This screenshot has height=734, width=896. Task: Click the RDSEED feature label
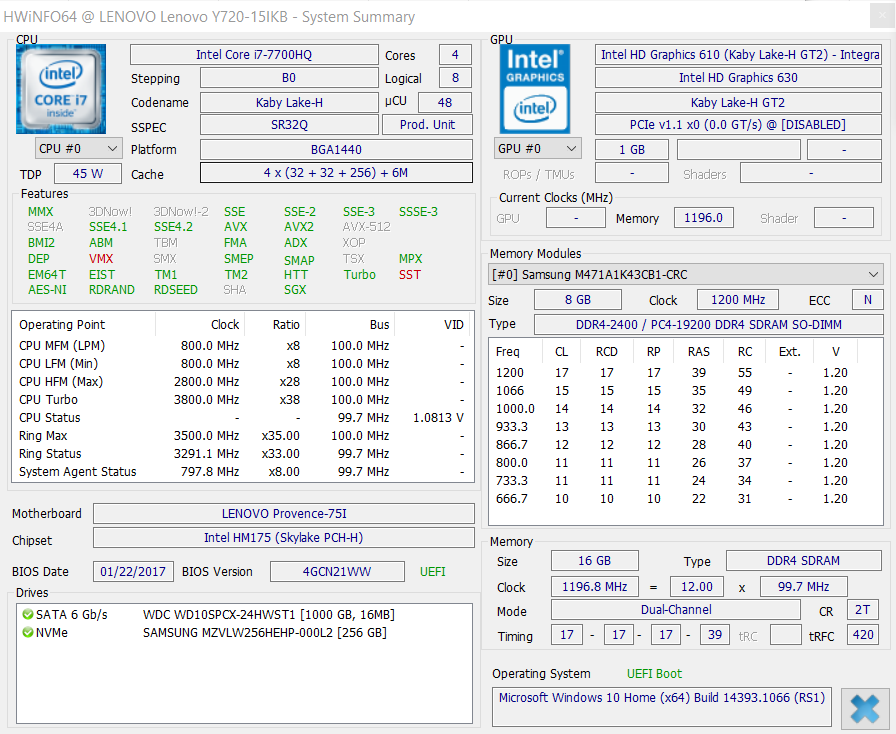point(175,290)
